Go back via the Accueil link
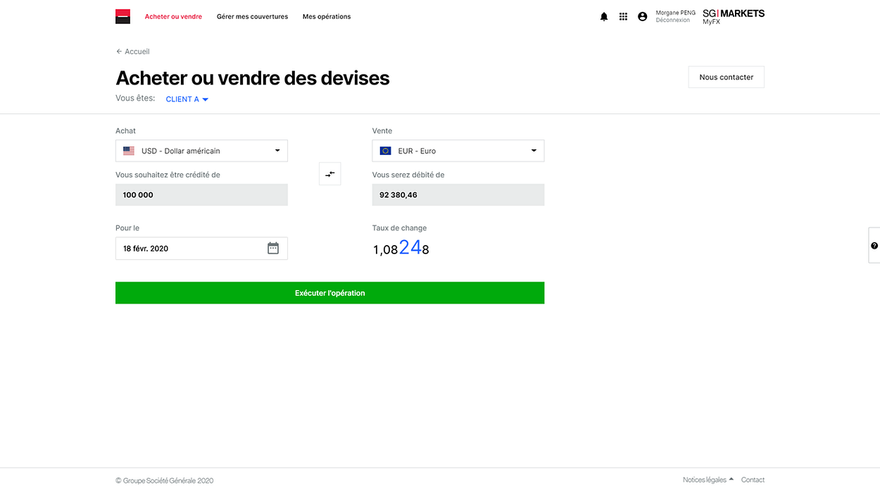Viewport: 880px width, 495px height. pos(133,52)
